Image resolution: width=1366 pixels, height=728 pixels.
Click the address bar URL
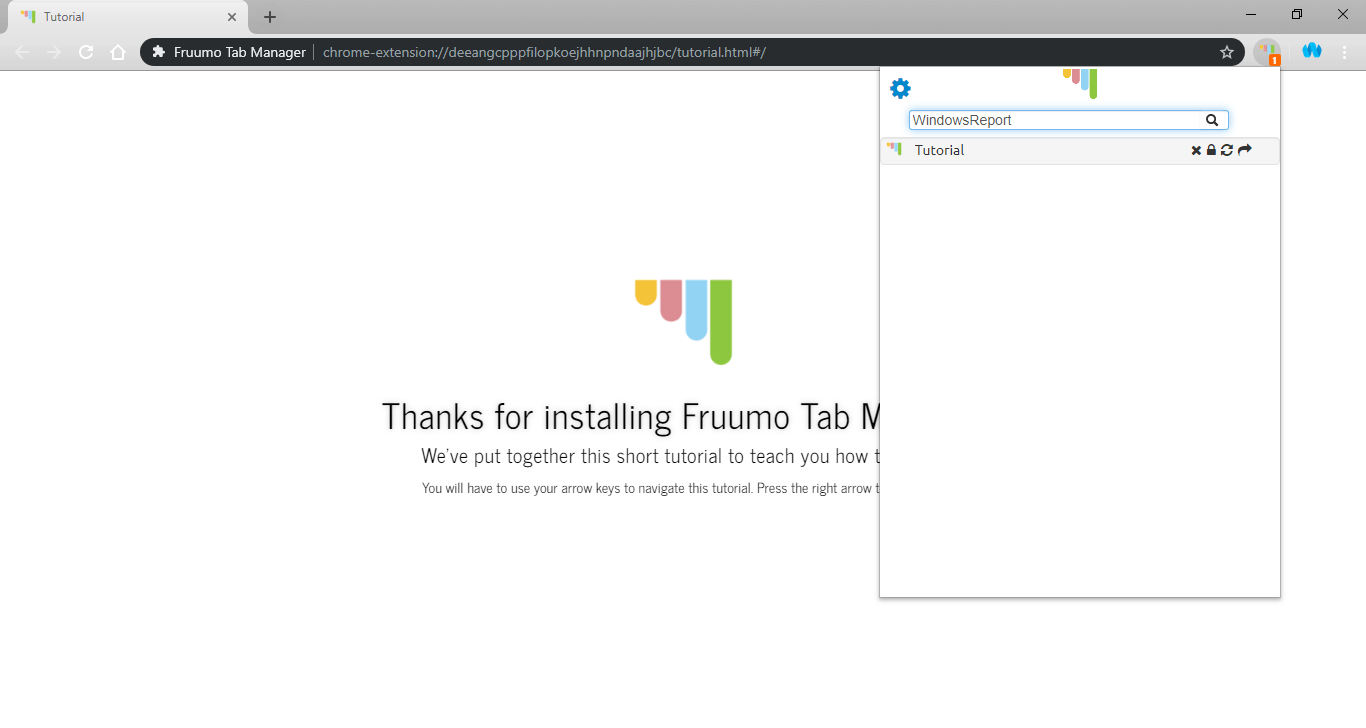coord(544,52)
